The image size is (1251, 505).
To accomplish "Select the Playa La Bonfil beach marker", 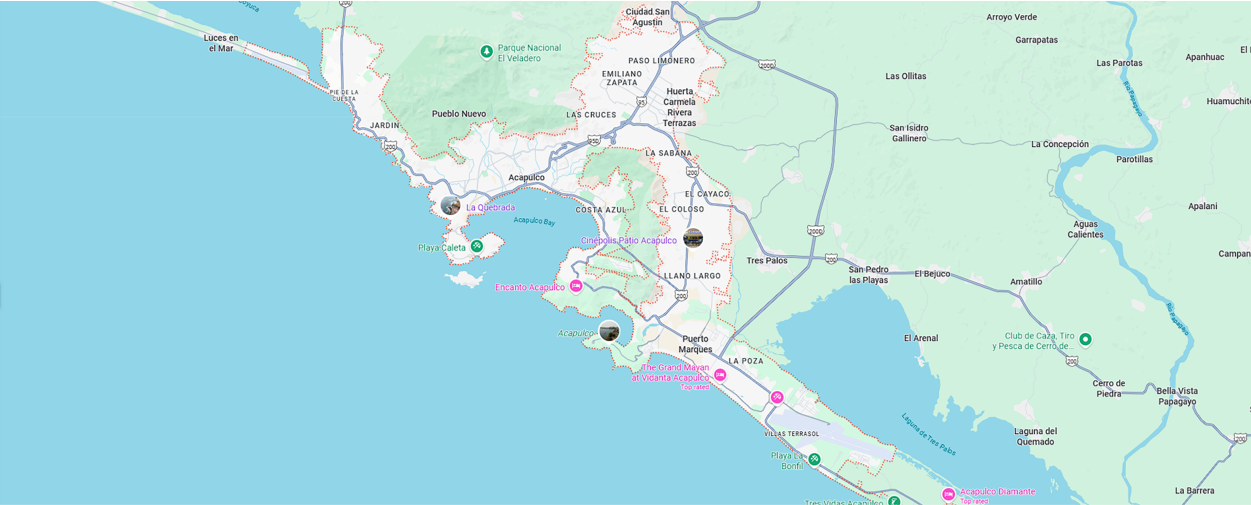I will 815,460.
